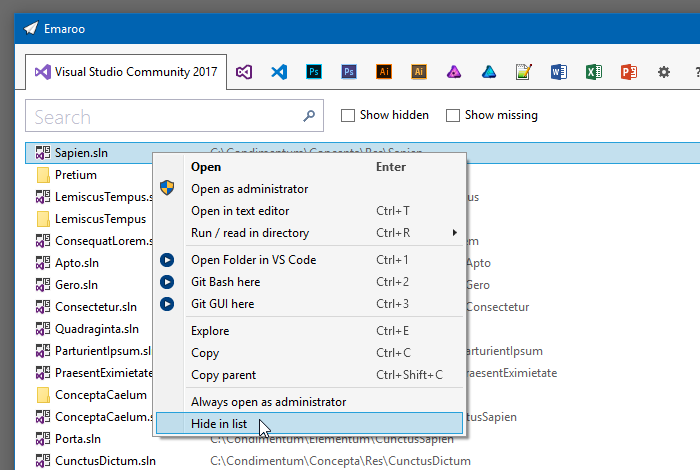Click the magnifier icon in search box
The width and height of the screenshot is (700, 470).
pyautogui.click(x=309, y=116)
